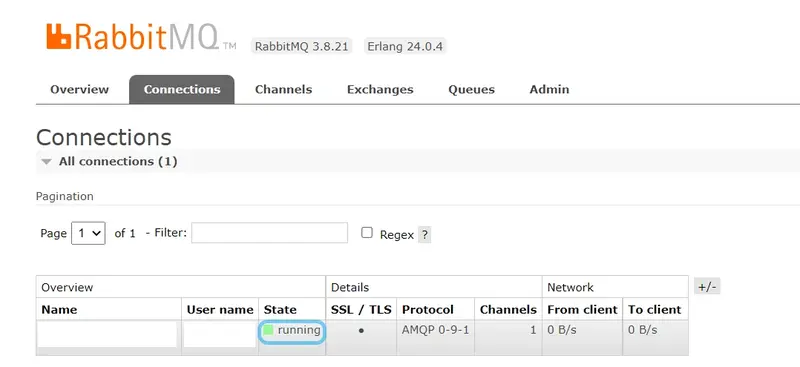Image resolution: width=800 pixels, height=367 pixels.
Task: Click the RabbitMQ 3.8.21 version label
Action: [x=302, y=46]
